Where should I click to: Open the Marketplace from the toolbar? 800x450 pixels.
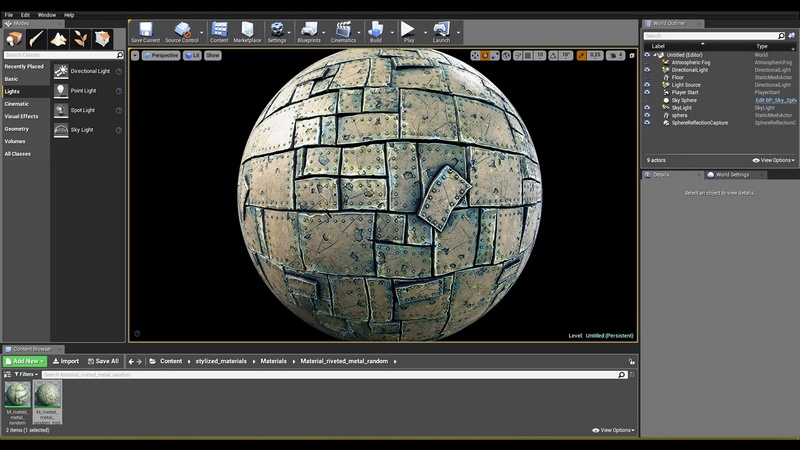(x=247, y=31)
